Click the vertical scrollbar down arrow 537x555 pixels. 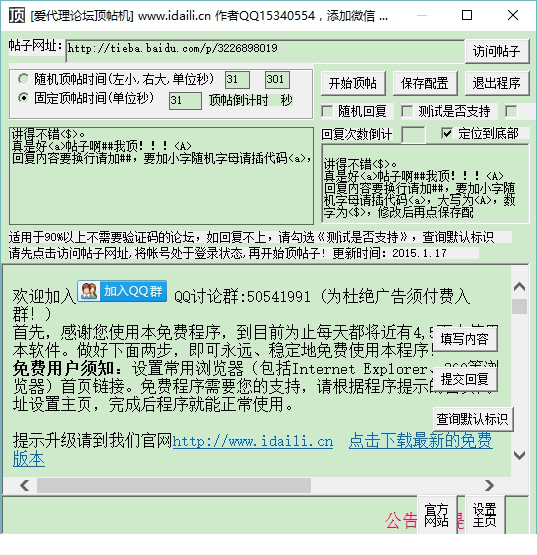[x=519, y=455]
